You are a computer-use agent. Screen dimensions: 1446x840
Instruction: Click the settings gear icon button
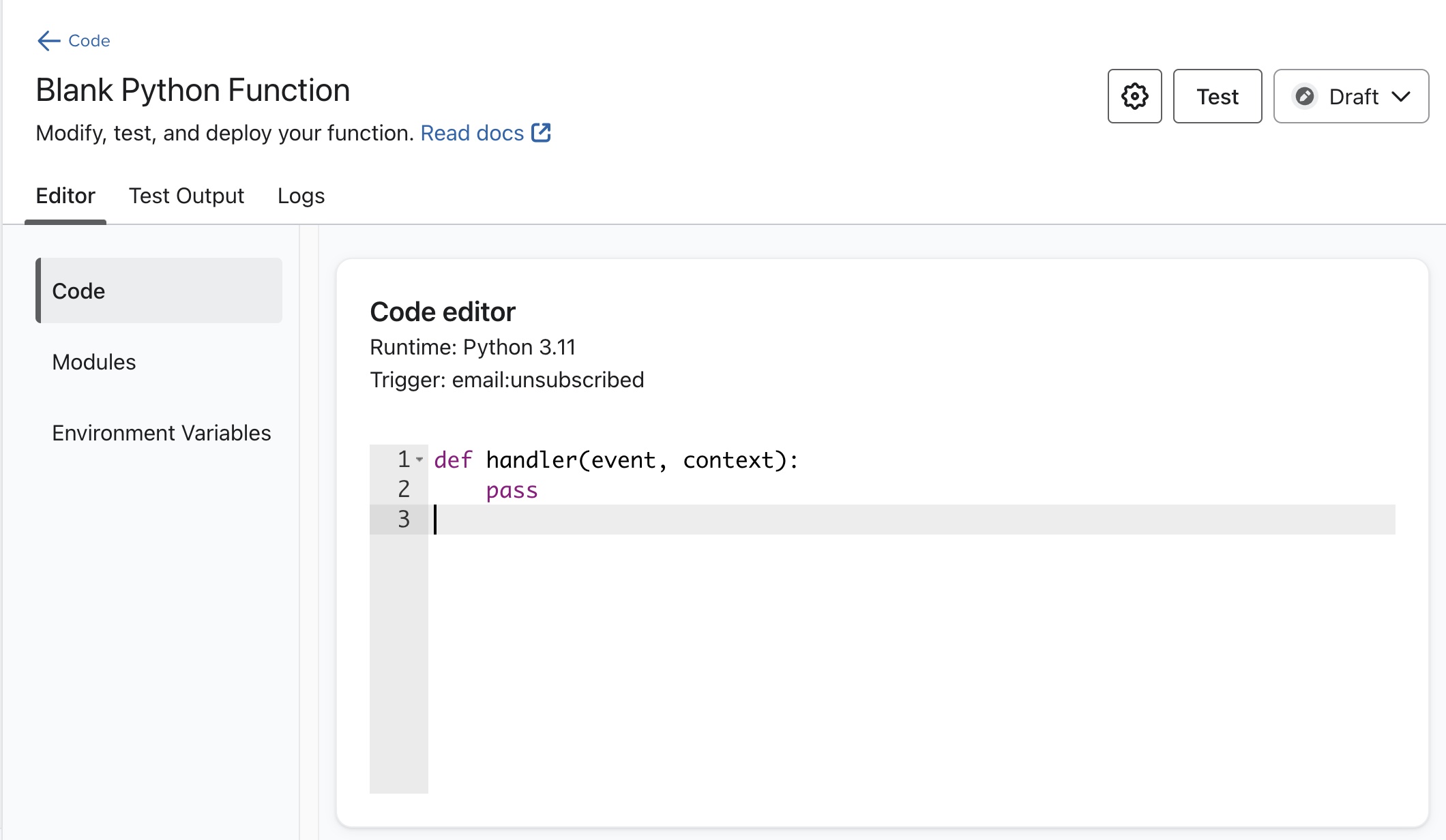[1134, 96]
